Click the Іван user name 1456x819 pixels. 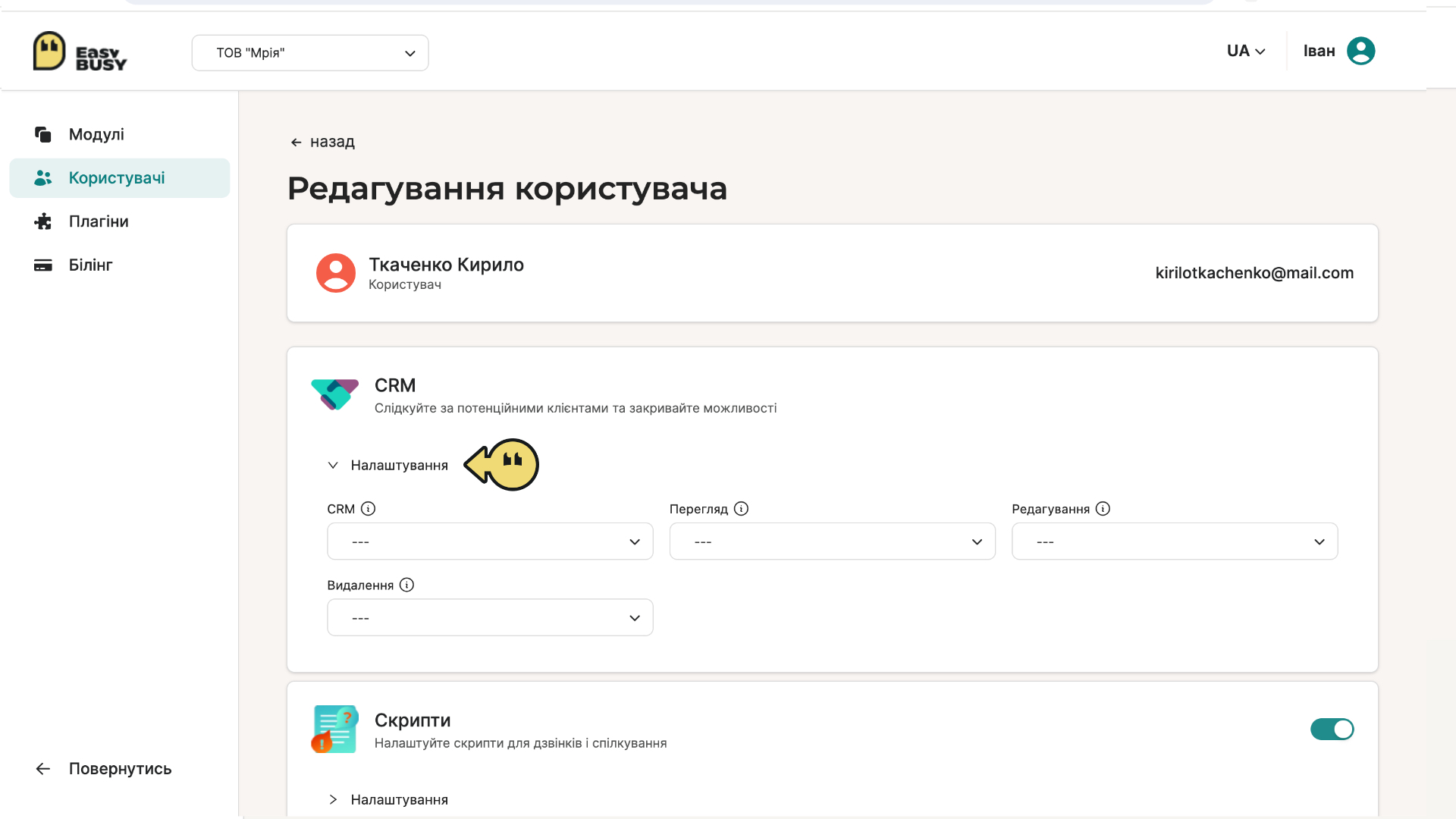(x=1319, y=51)
